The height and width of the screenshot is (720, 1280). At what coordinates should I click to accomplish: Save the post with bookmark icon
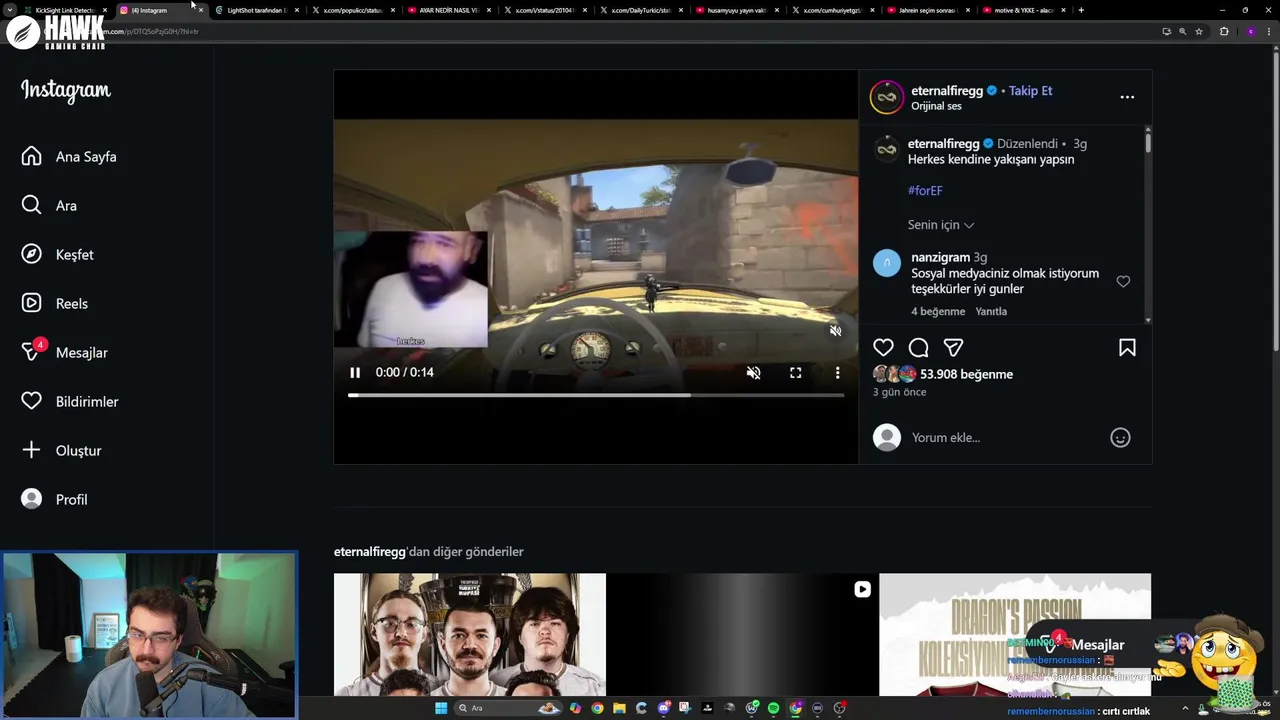[1127, 348]
